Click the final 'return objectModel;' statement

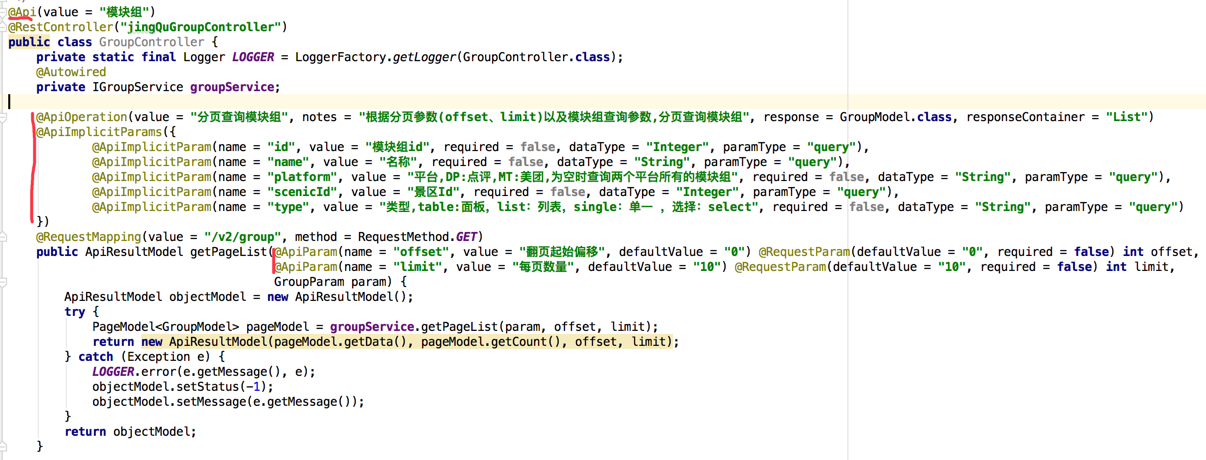tap(131, 432)
